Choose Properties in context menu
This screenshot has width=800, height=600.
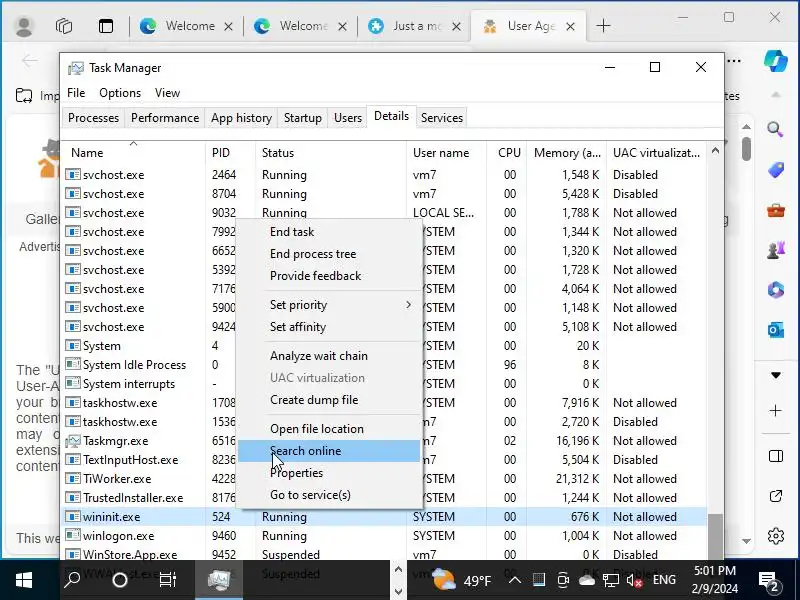pos(330,472)
